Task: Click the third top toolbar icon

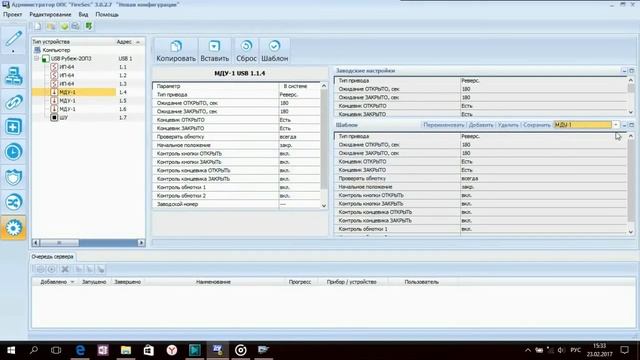Action: 64,27
